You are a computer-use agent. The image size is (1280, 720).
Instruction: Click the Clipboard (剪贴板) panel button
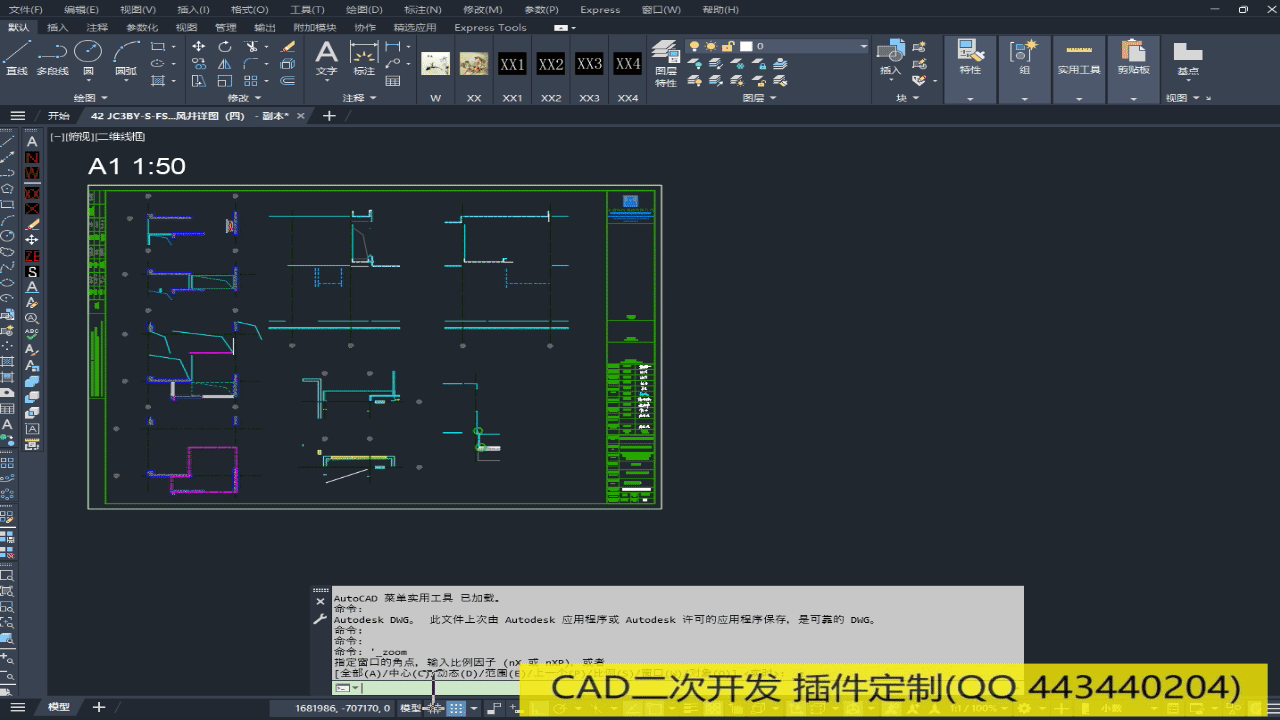pos(1133,58)
